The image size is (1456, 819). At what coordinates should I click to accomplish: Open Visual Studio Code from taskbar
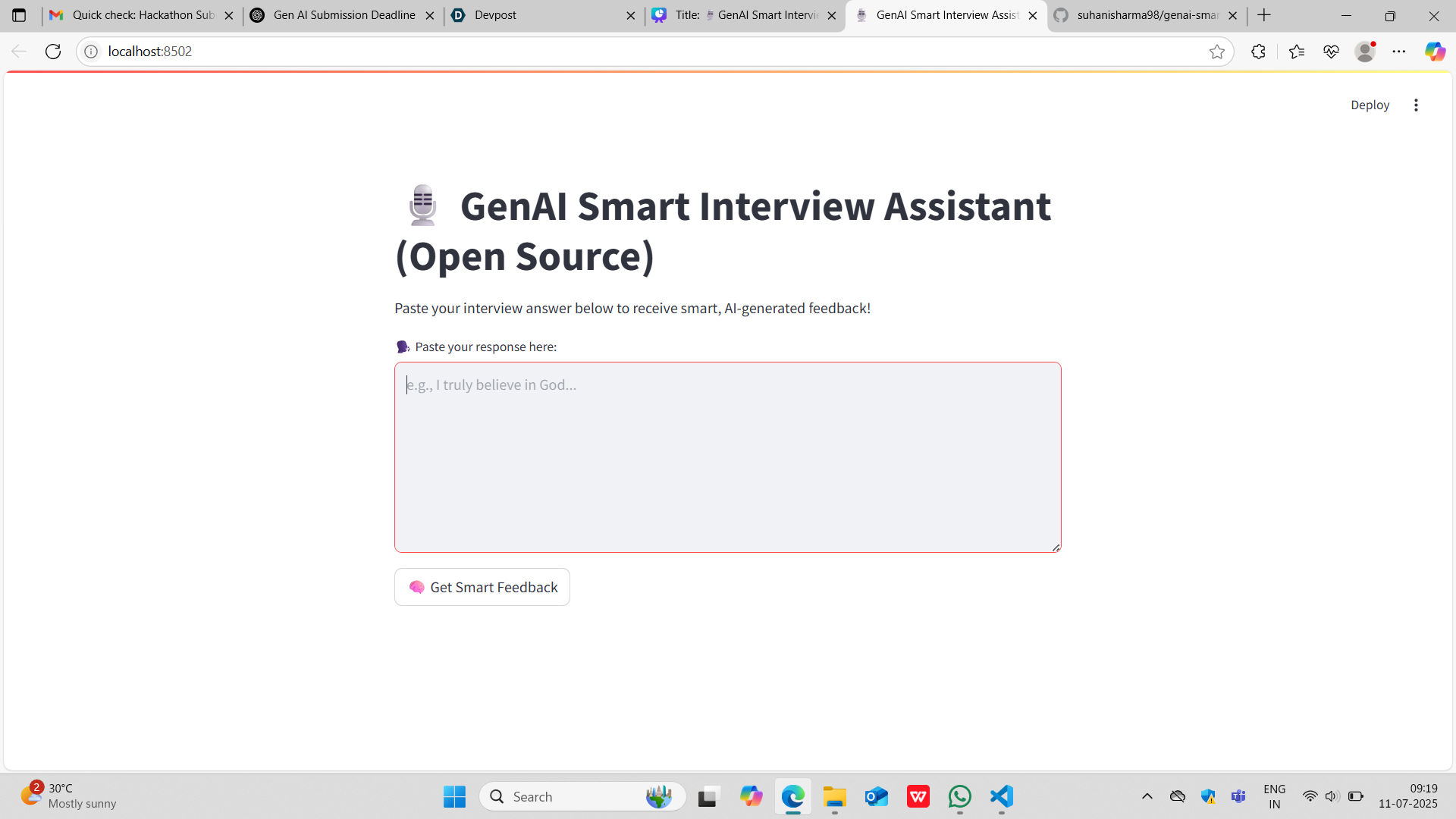pos(1002,796)
